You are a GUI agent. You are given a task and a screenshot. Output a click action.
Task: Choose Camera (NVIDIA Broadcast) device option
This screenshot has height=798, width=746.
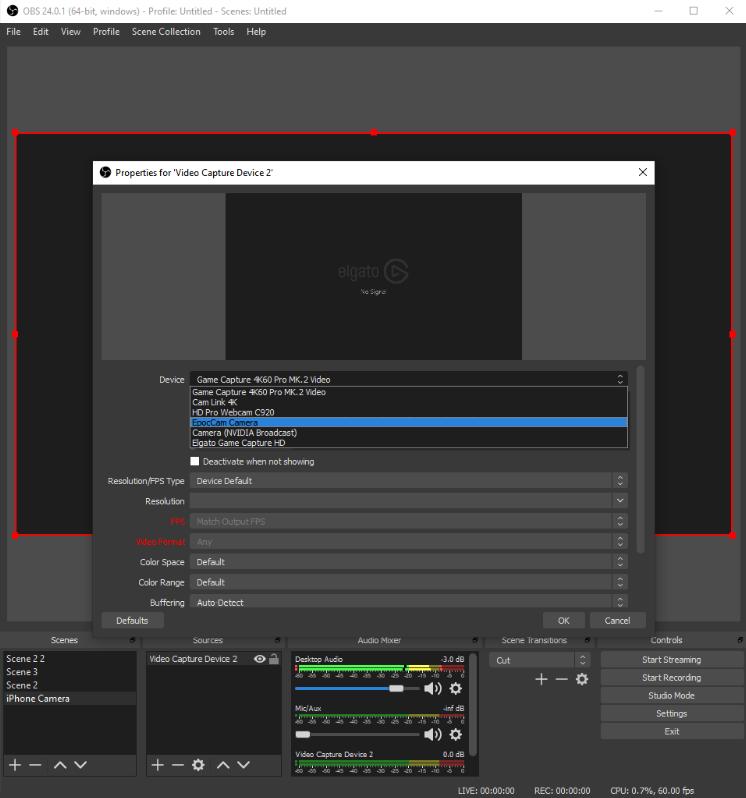click(409, 433)
